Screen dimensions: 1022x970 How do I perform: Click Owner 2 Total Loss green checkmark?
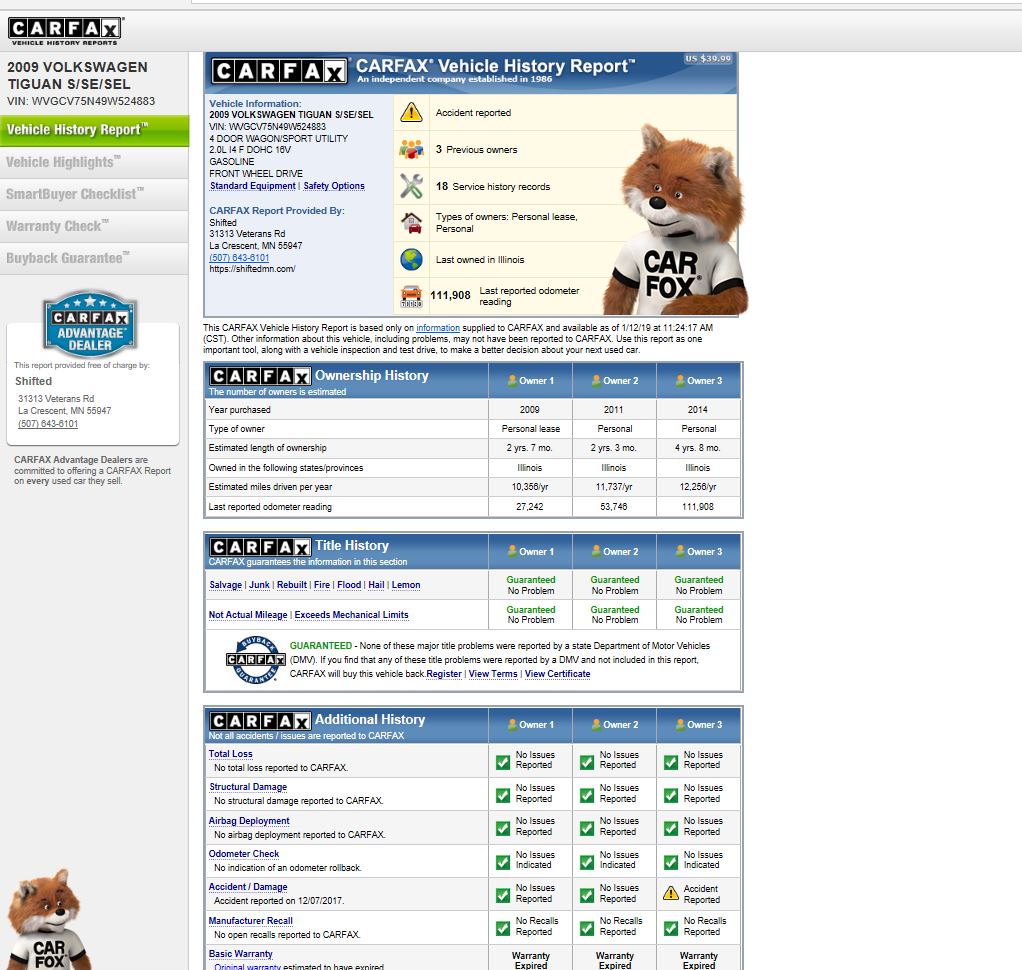coord(587,762)
